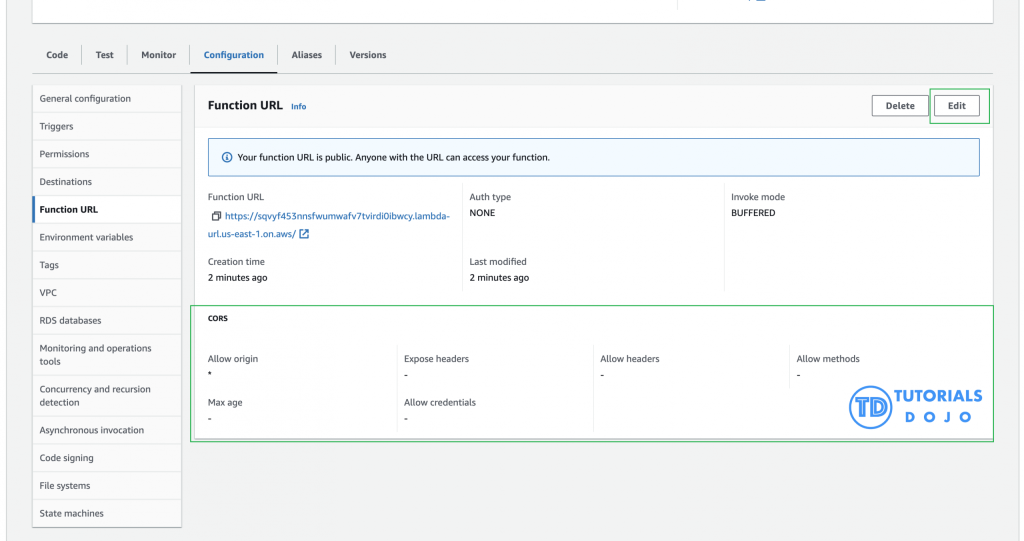Open function URL via external link icon
This screenshot has width=1024, height=541.
[304, 234]
